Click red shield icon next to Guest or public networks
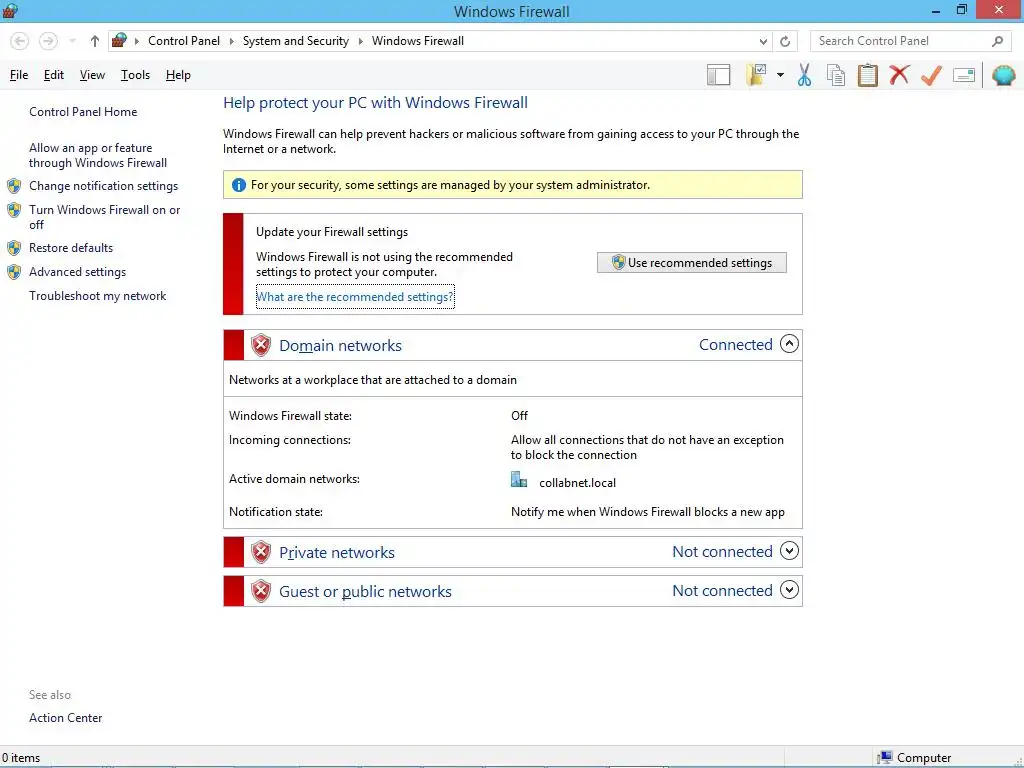 [x=261, y=591]
